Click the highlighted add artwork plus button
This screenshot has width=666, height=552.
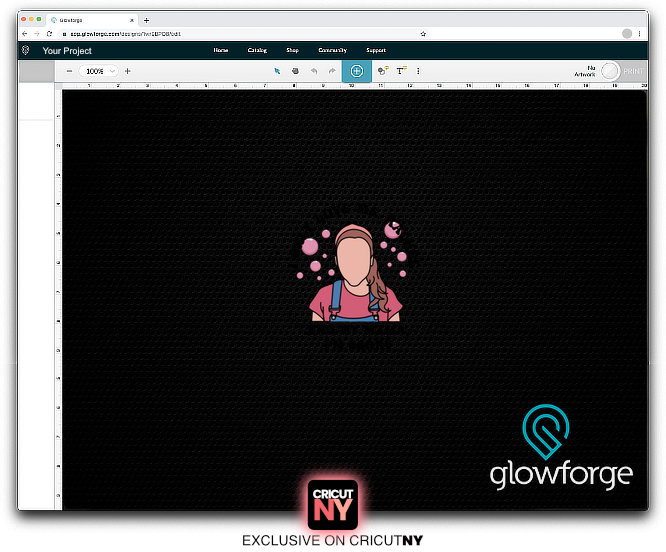coord(357,71)
